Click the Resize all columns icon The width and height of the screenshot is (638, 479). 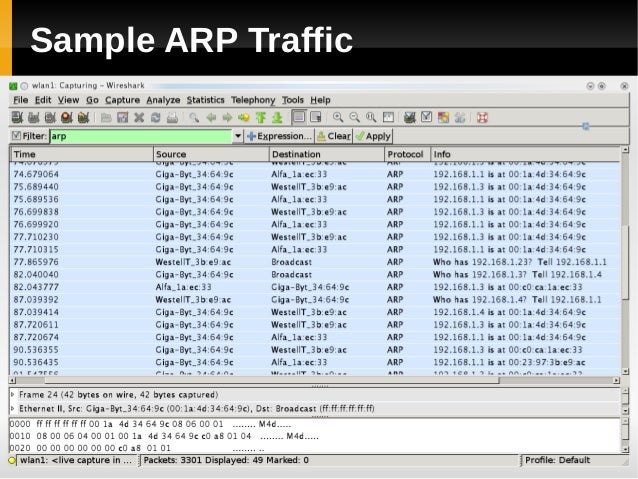tap(388, 118)
